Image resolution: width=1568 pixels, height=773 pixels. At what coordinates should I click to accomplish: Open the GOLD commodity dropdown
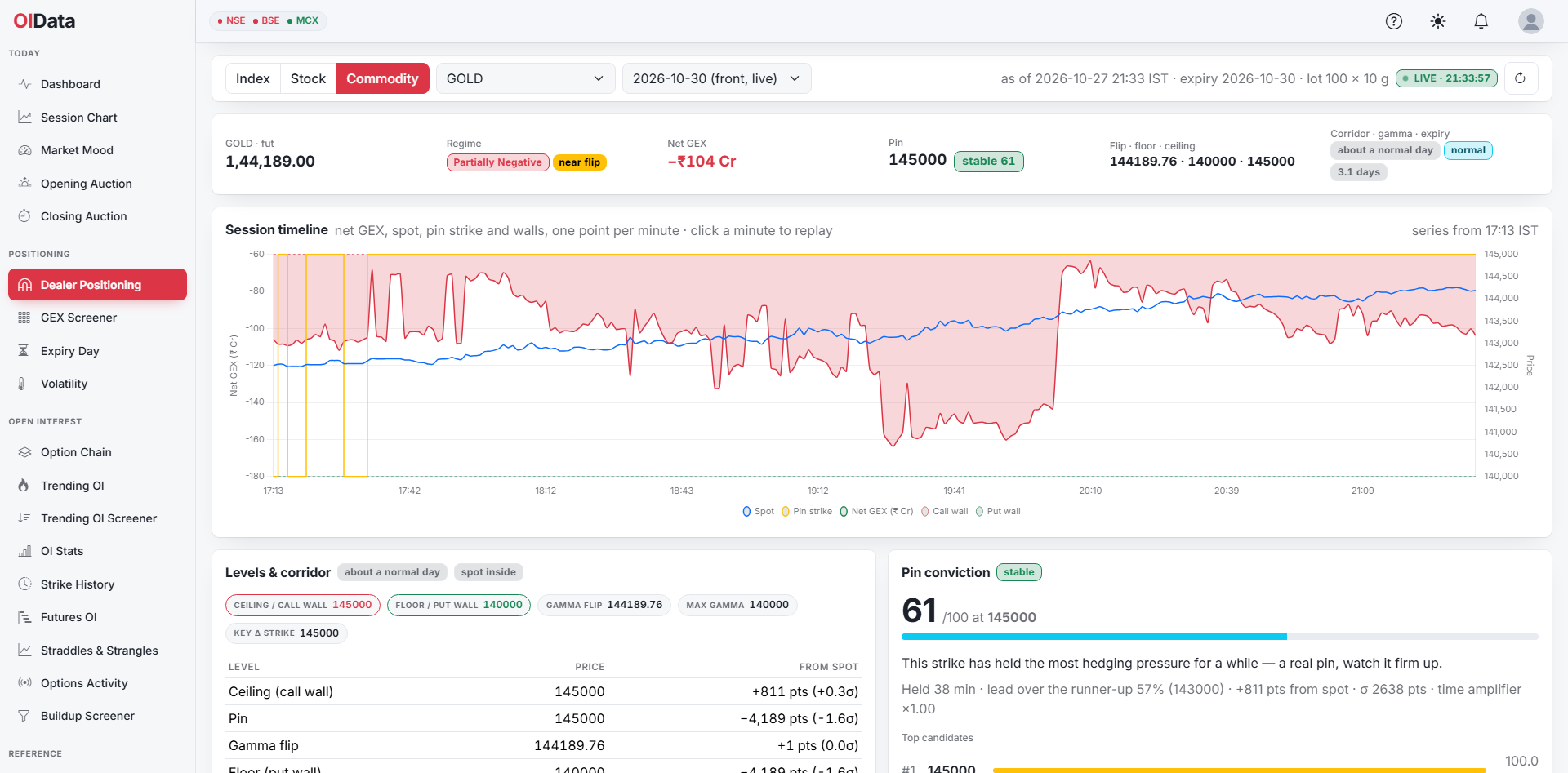[x=525, y=78]
